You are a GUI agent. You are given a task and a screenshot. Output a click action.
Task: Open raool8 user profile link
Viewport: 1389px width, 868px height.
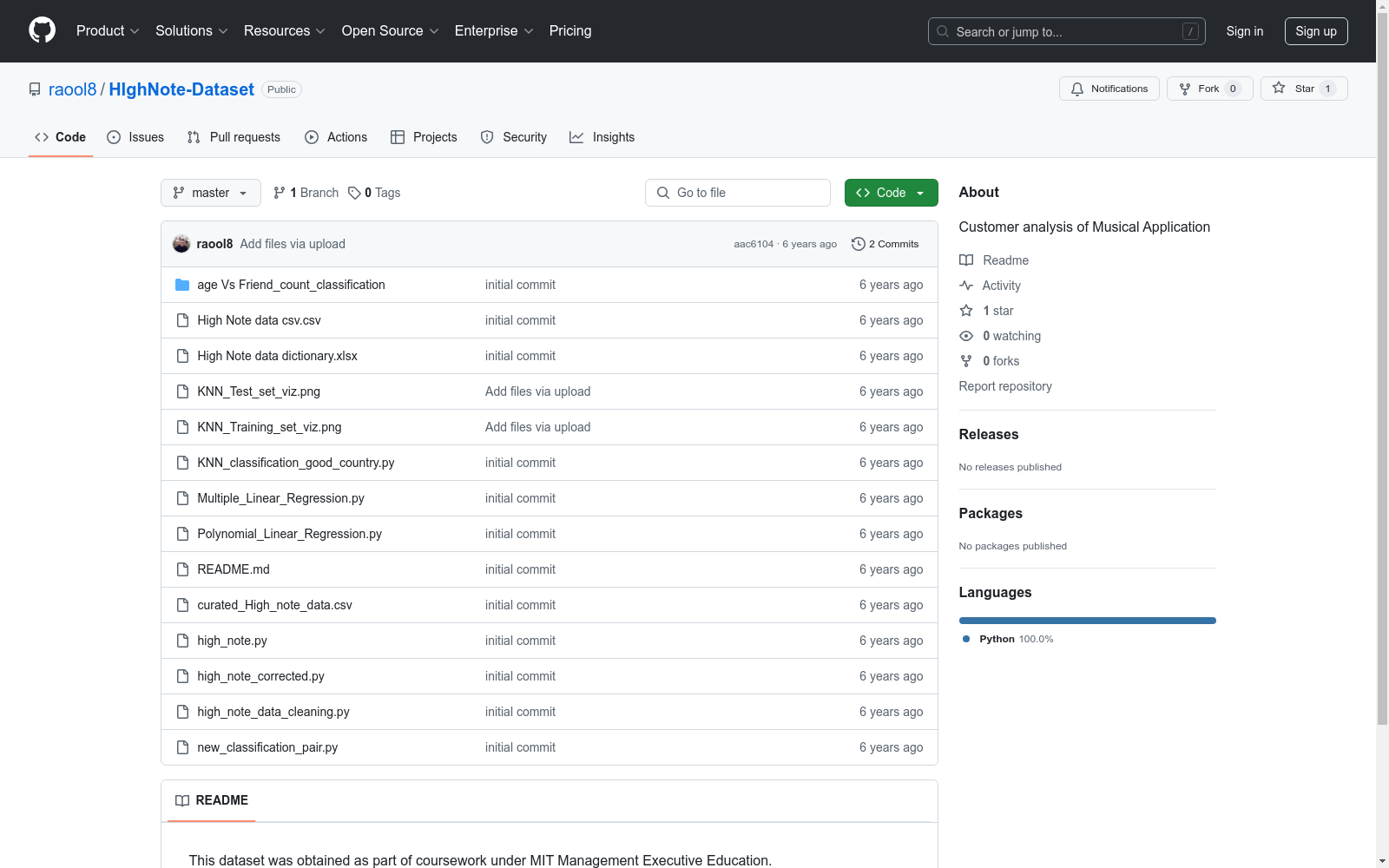click(72, 89)
